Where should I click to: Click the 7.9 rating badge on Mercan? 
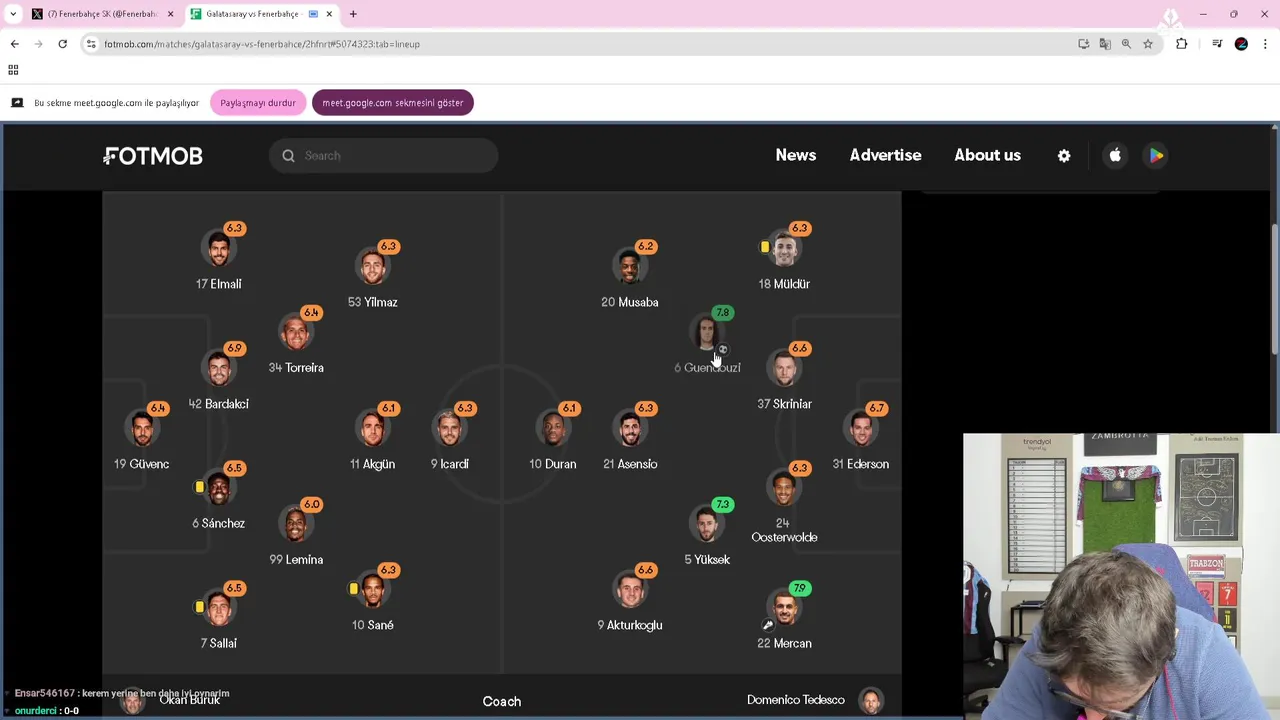point(799,588)
